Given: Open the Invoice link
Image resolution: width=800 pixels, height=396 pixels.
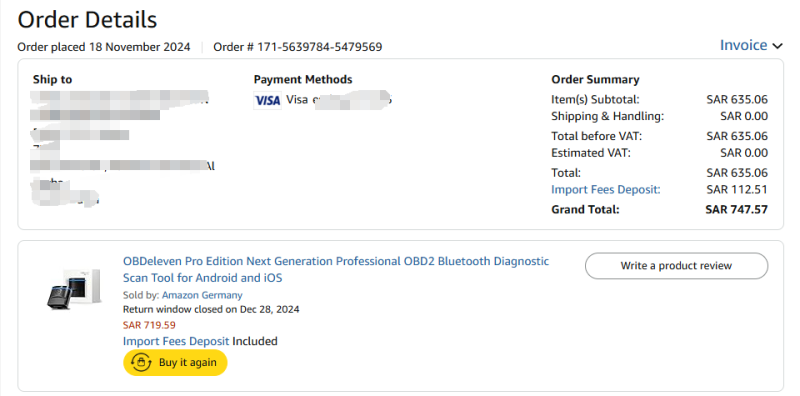Looking at the screenshot, I should (743, 45).
